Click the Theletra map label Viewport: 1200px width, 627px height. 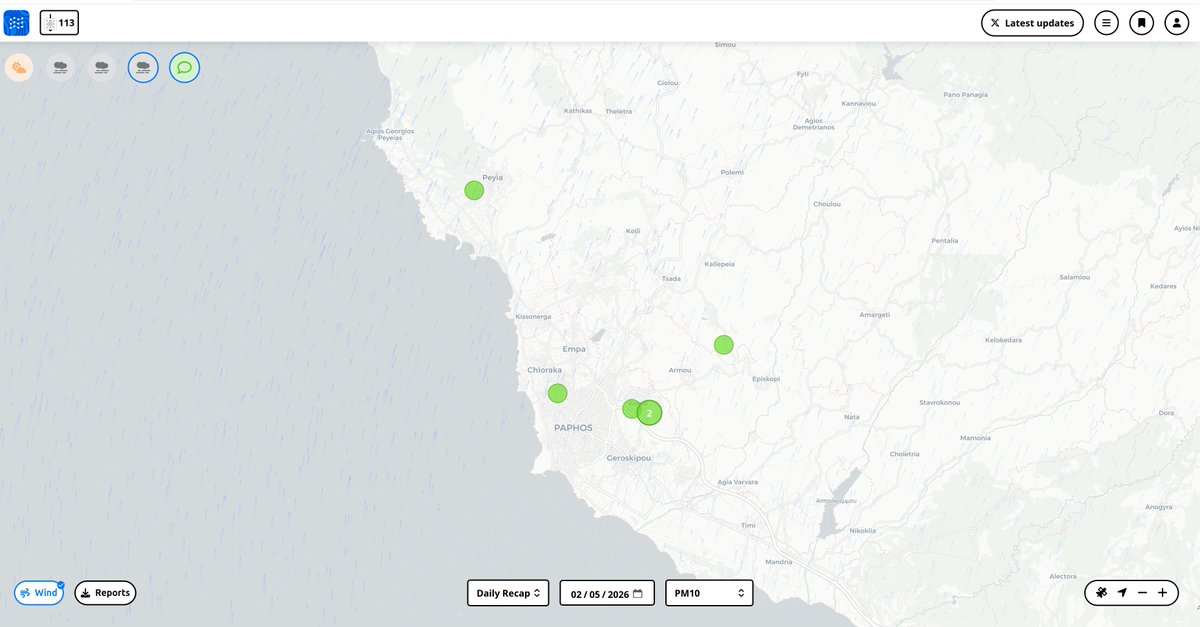[619, 111]
